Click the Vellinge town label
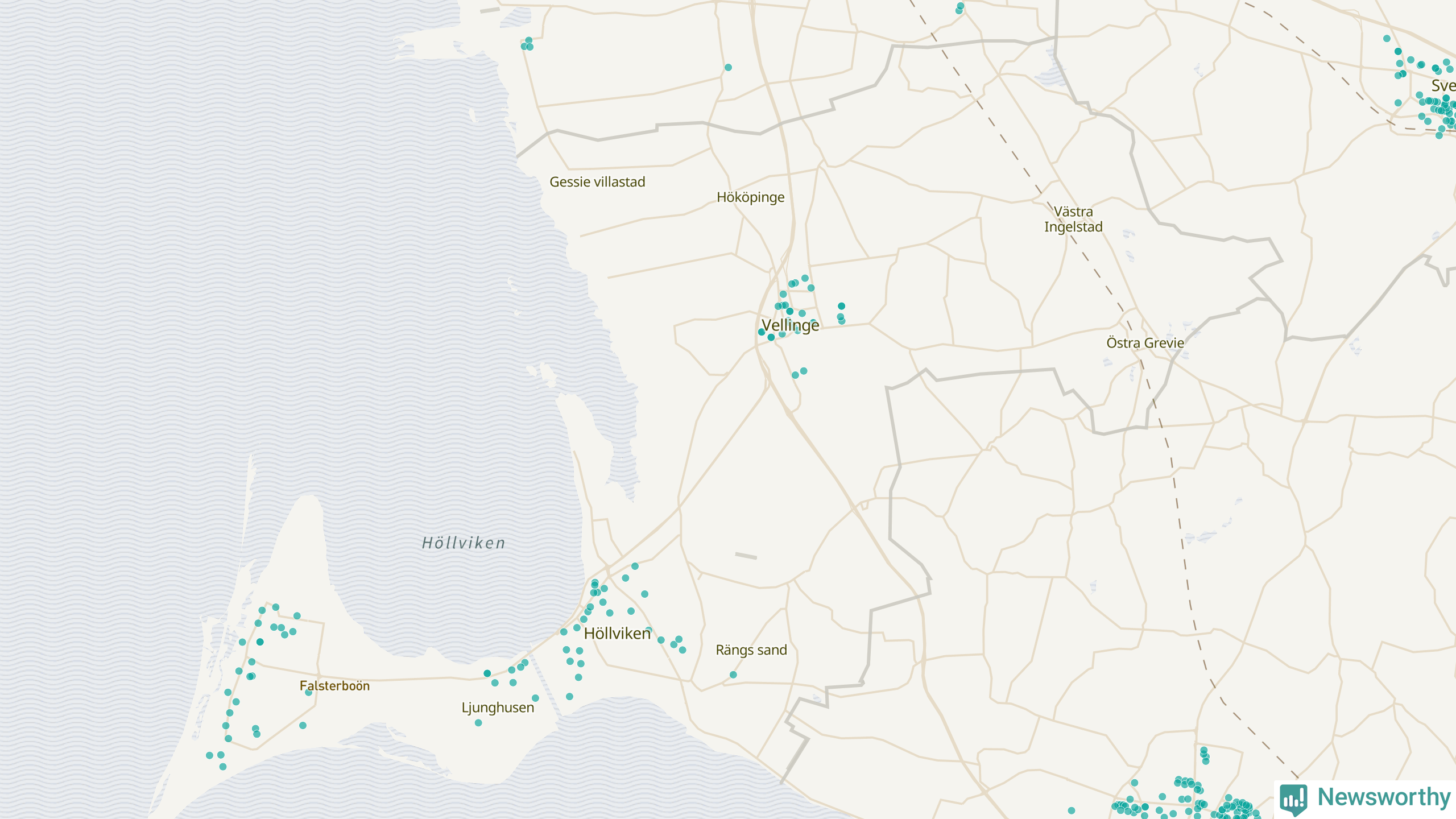Viewport: 1456px width, 819px height. coord(790,325)
